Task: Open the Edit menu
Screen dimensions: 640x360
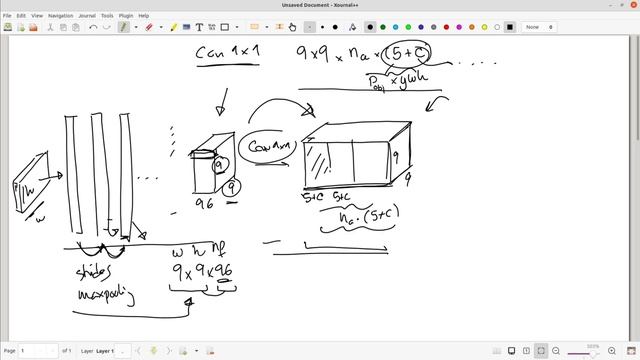Action: click(21, 16)
